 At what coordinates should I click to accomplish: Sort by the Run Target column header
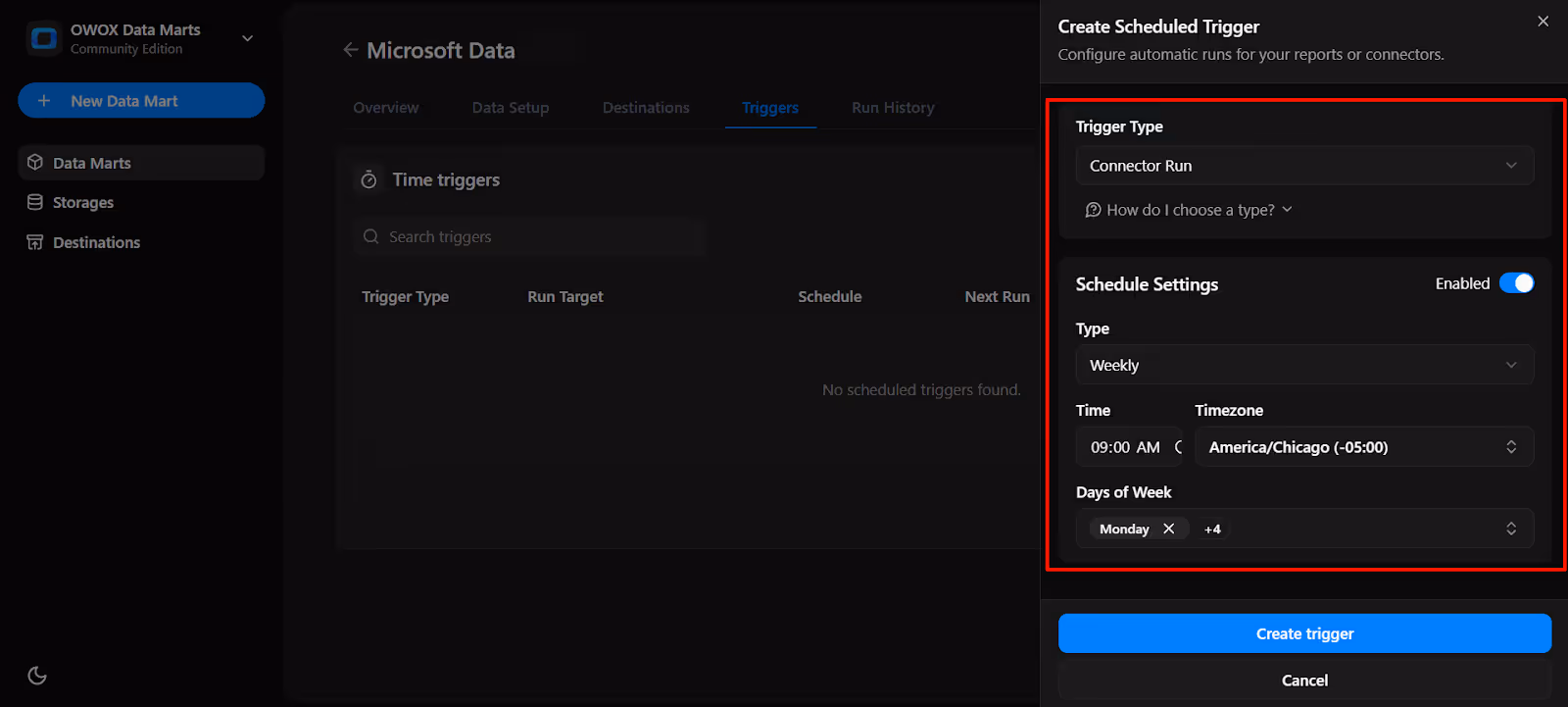tap(565, 297)
